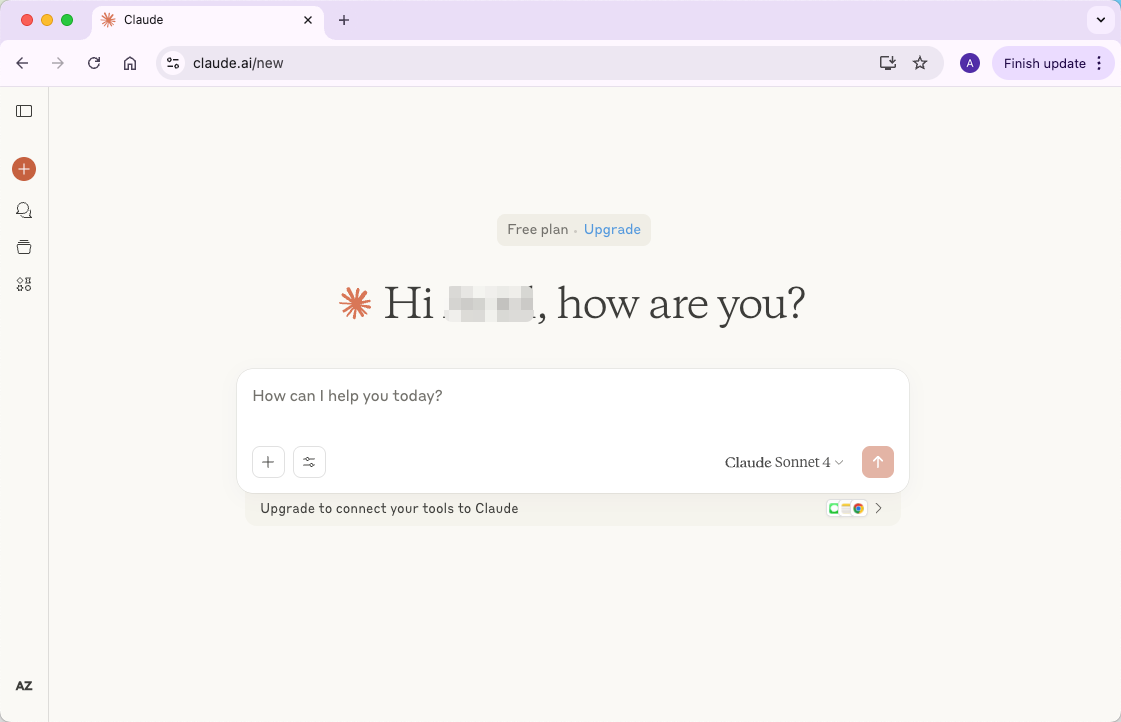The image size is (1121, 722).
Task: Start a new chat with orange plus
Action: coord(24,169)
